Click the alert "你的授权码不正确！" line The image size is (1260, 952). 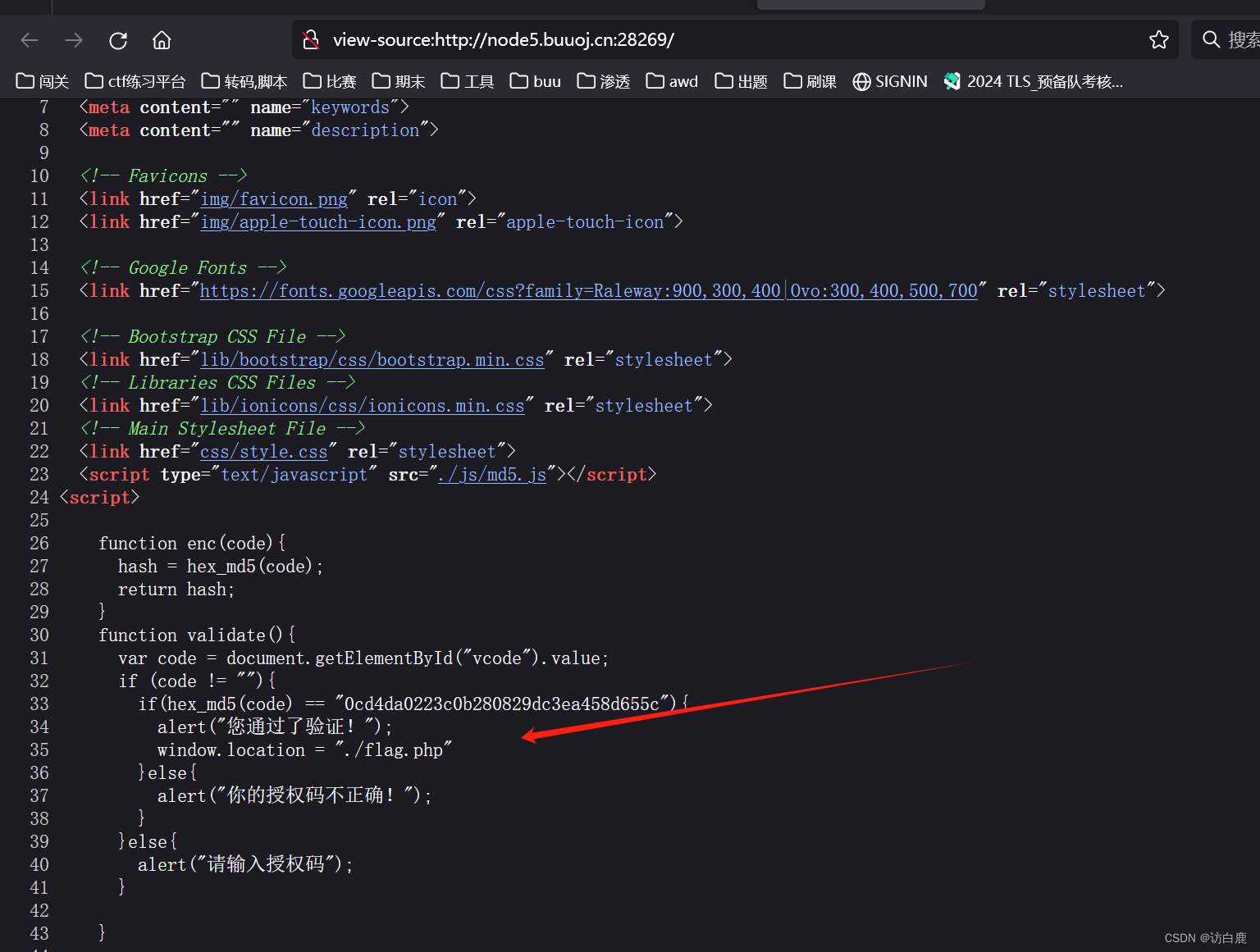(x=294, y=796)
